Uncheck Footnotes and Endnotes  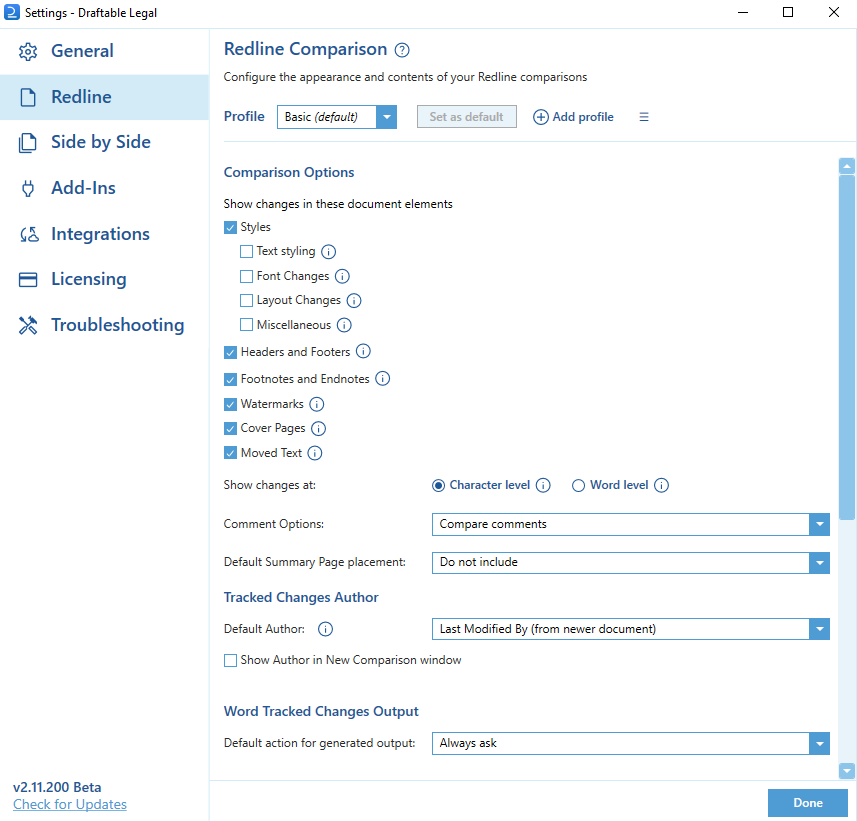[230, 379]
